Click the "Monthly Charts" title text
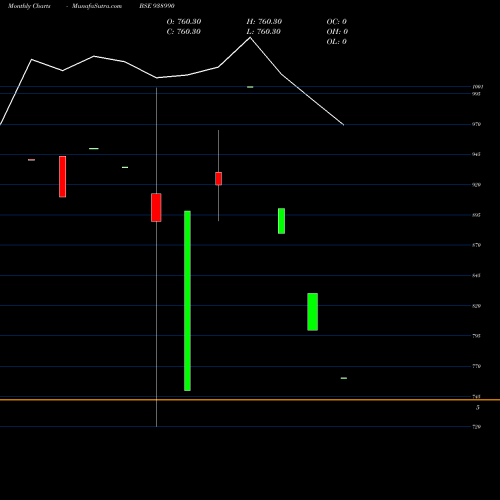The height and width of the screenshot is (500, 500). click(29, 6)
